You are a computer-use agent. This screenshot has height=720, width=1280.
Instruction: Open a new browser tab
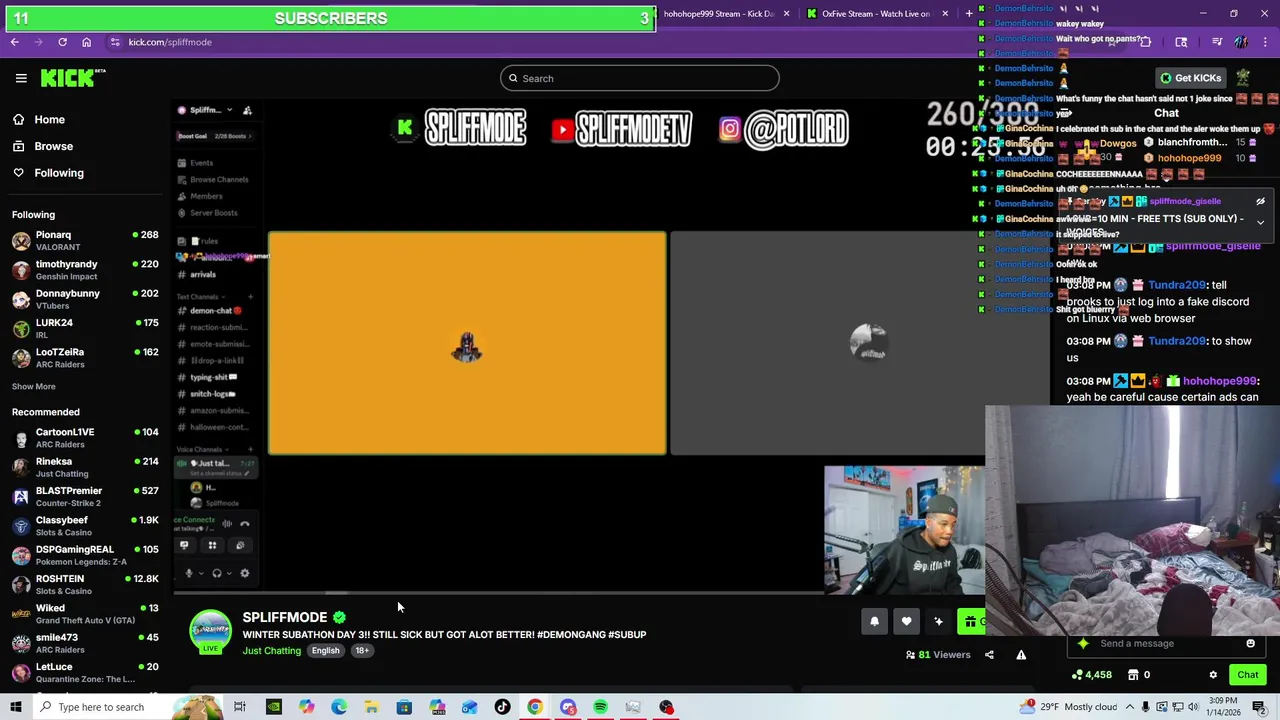968,14
